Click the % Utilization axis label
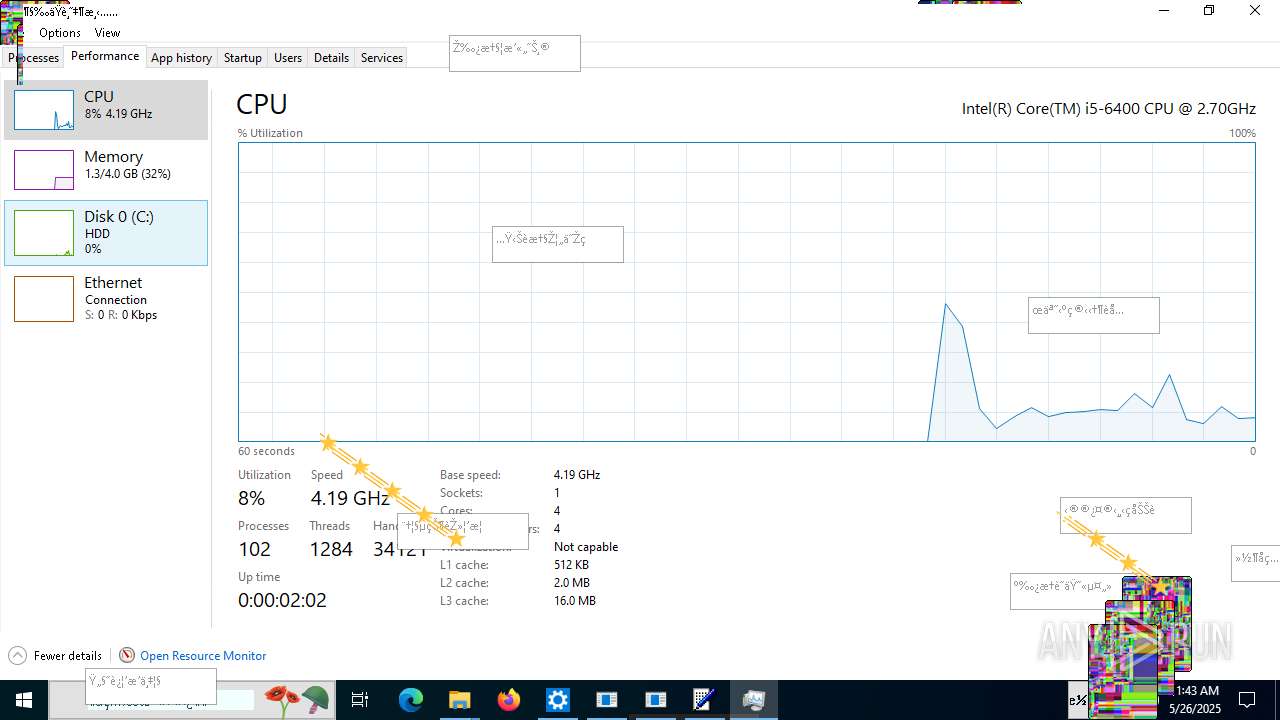 pos(270,133)
